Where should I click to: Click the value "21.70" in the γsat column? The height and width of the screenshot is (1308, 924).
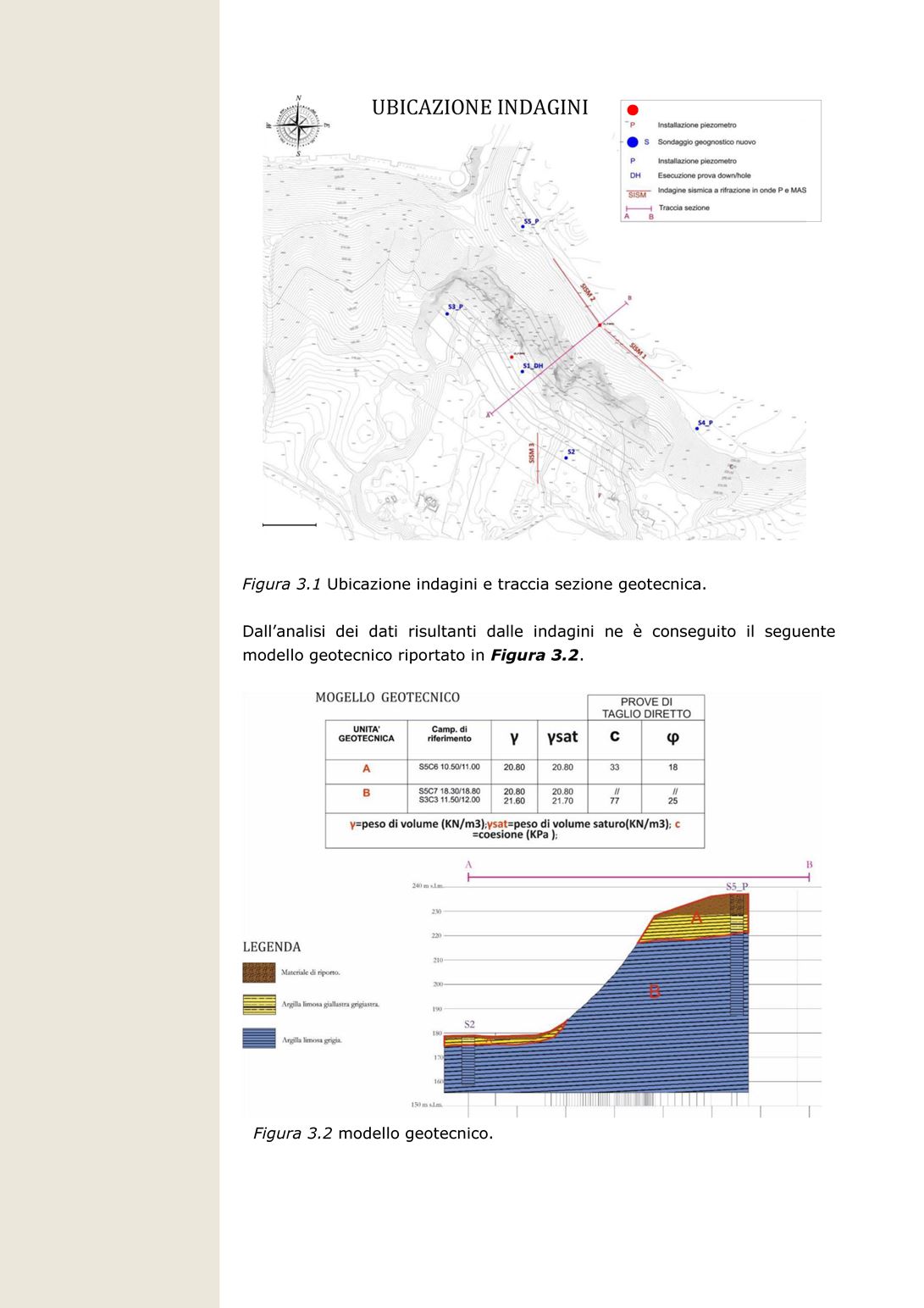click(562, 801)
